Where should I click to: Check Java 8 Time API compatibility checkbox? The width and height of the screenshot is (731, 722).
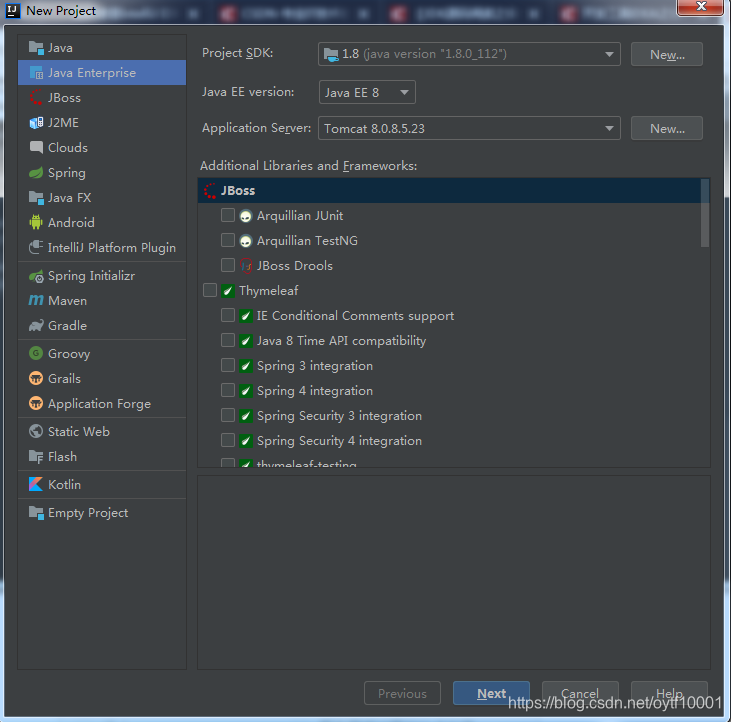pyautogui.click(x=228, y=340)
